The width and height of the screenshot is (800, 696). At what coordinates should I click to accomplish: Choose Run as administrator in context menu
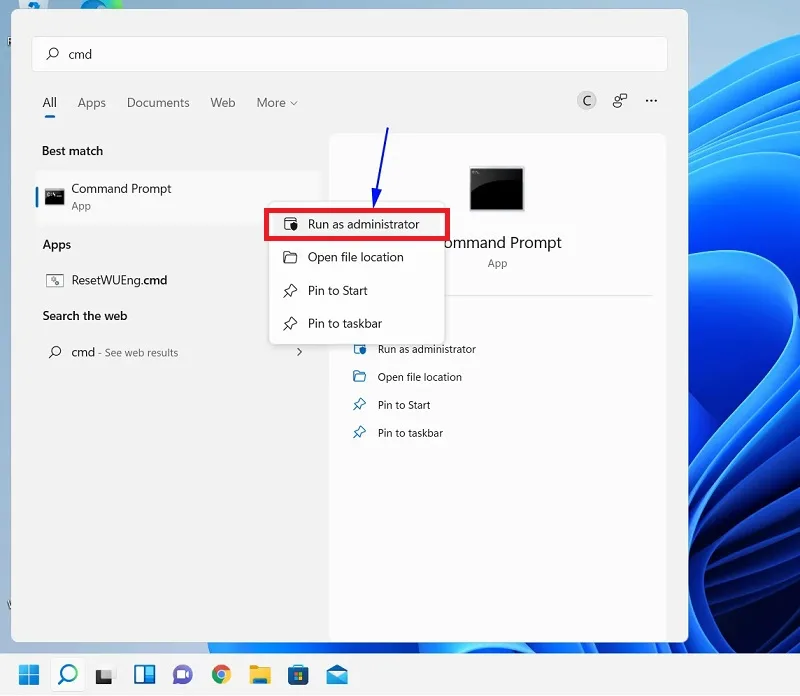357,224
